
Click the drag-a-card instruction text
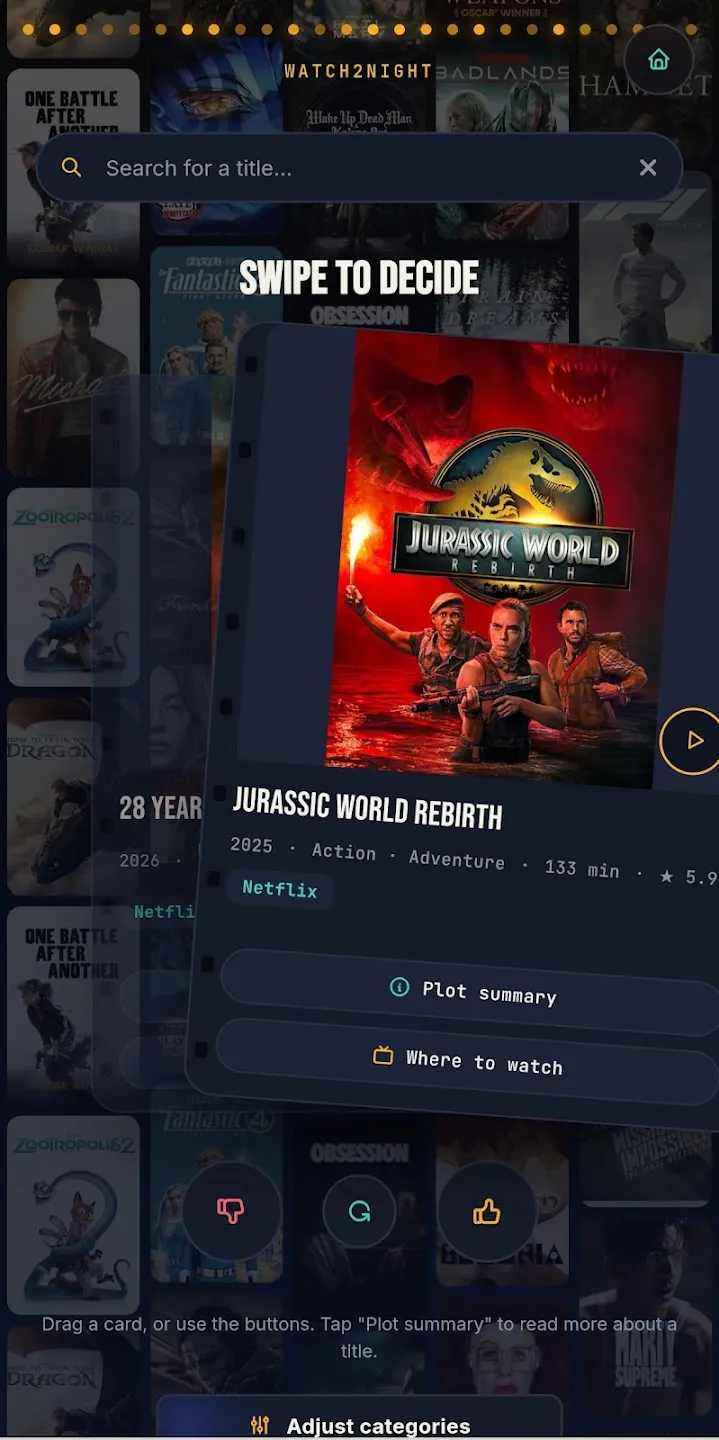point(359,1337)
